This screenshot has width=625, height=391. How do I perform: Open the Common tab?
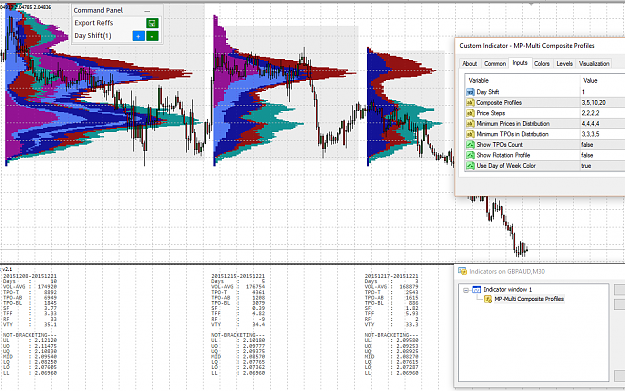[495, 64]
